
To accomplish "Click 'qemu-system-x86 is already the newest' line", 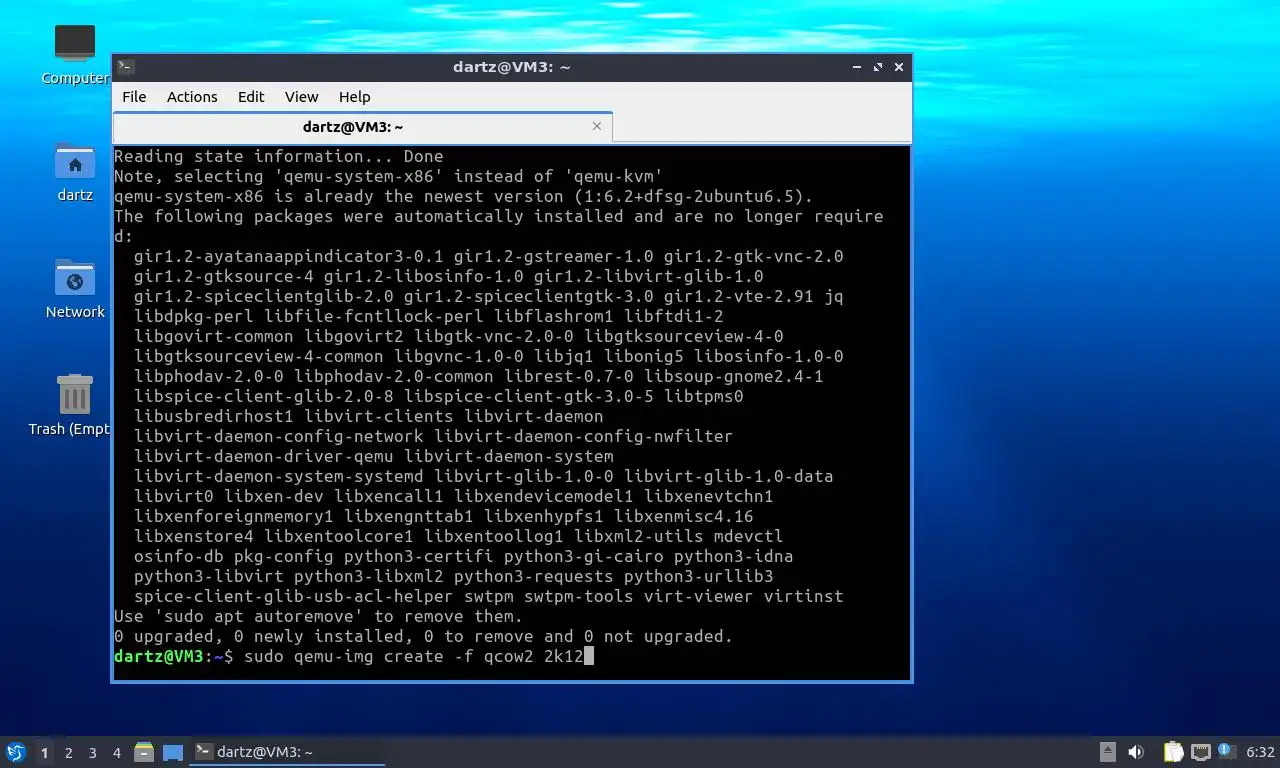I will coord(463,196).
